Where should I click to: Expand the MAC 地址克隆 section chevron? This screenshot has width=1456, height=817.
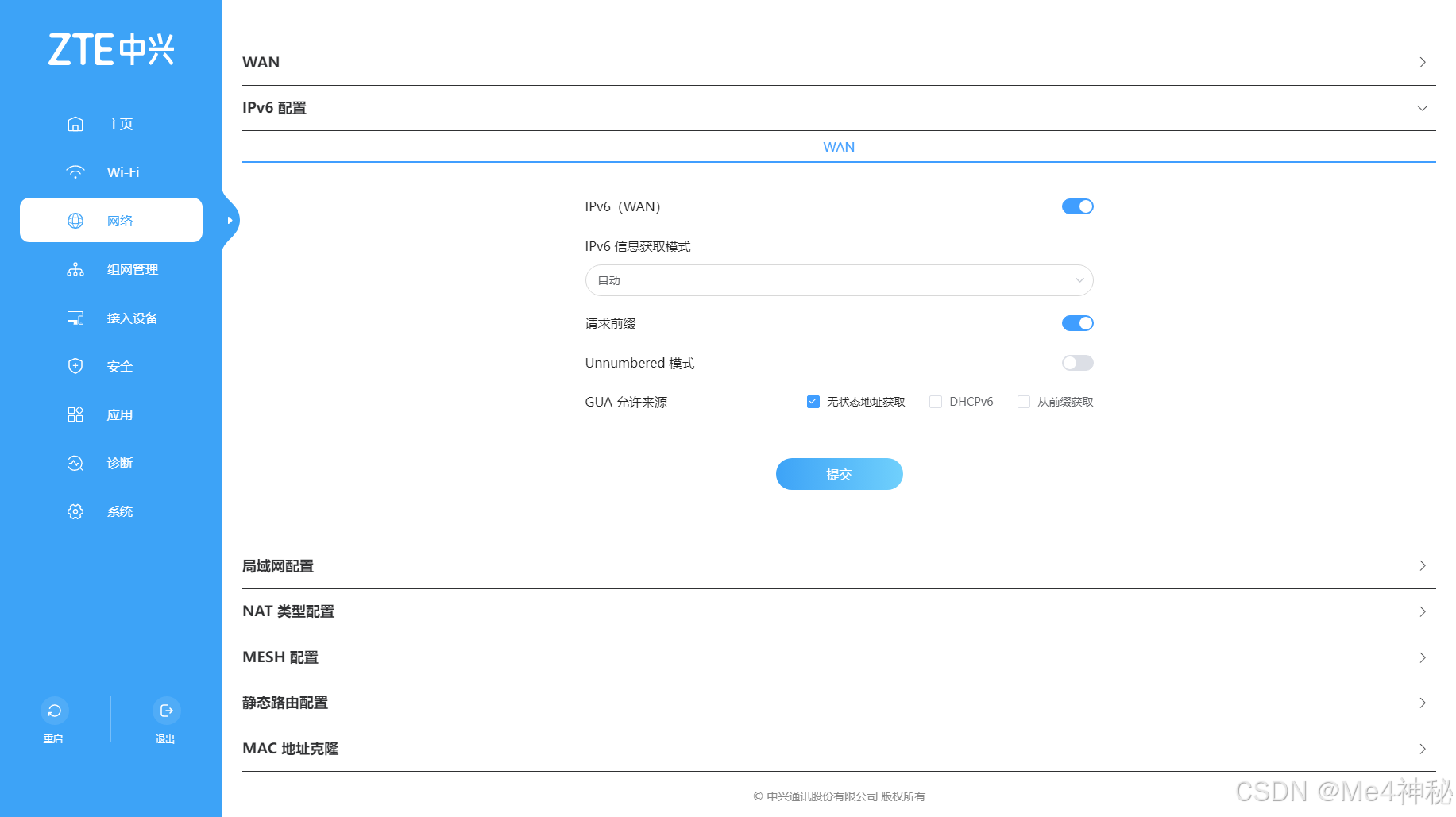[x=1422, y=749]
